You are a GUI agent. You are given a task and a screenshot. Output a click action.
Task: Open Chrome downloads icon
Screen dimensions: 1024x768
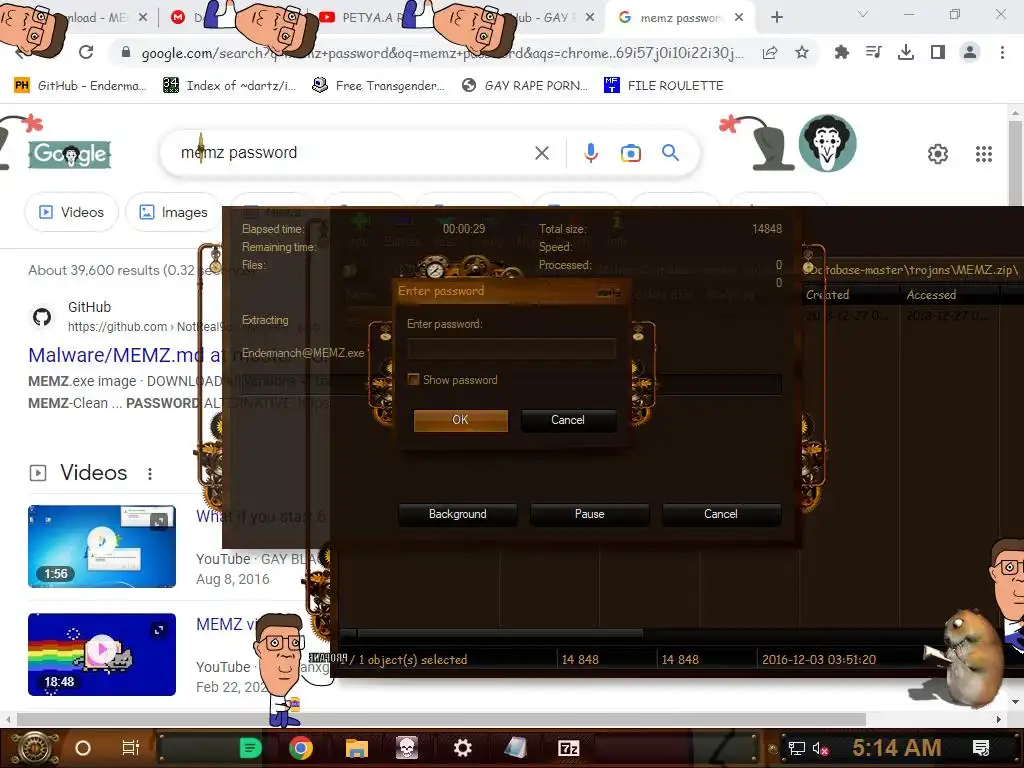click(x=906, y=52)
